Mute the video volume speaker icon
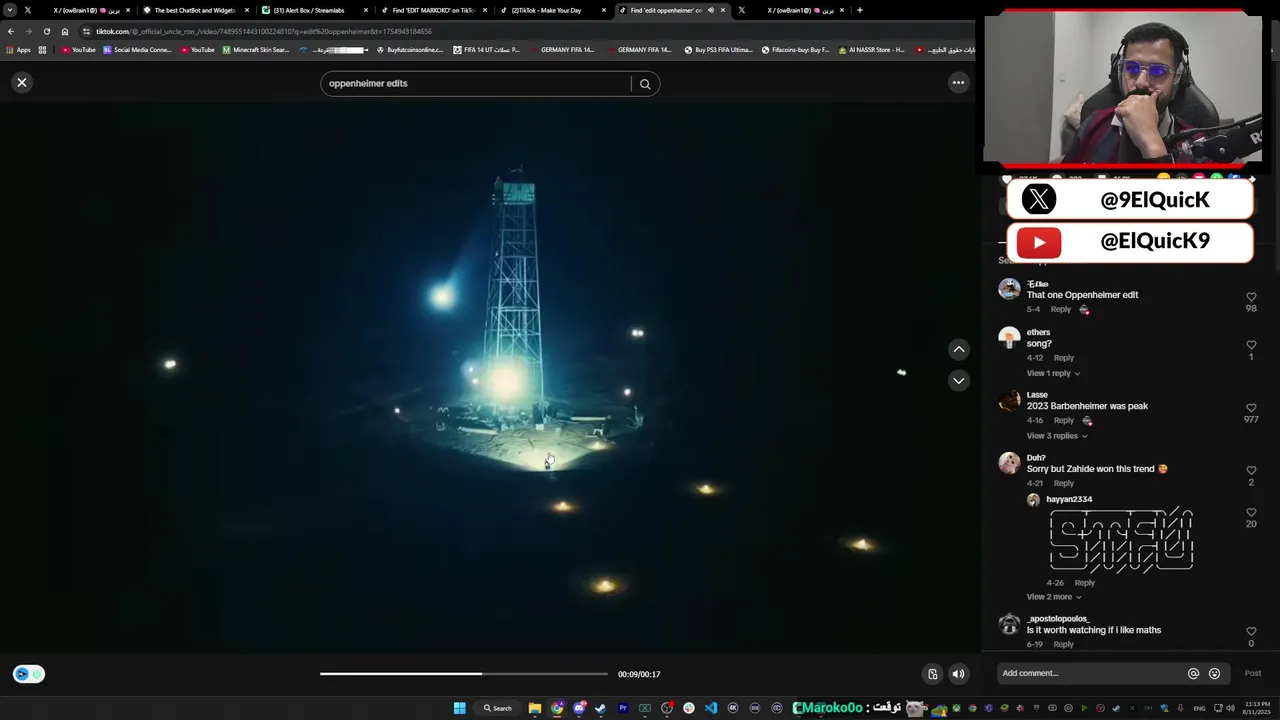 958,674
